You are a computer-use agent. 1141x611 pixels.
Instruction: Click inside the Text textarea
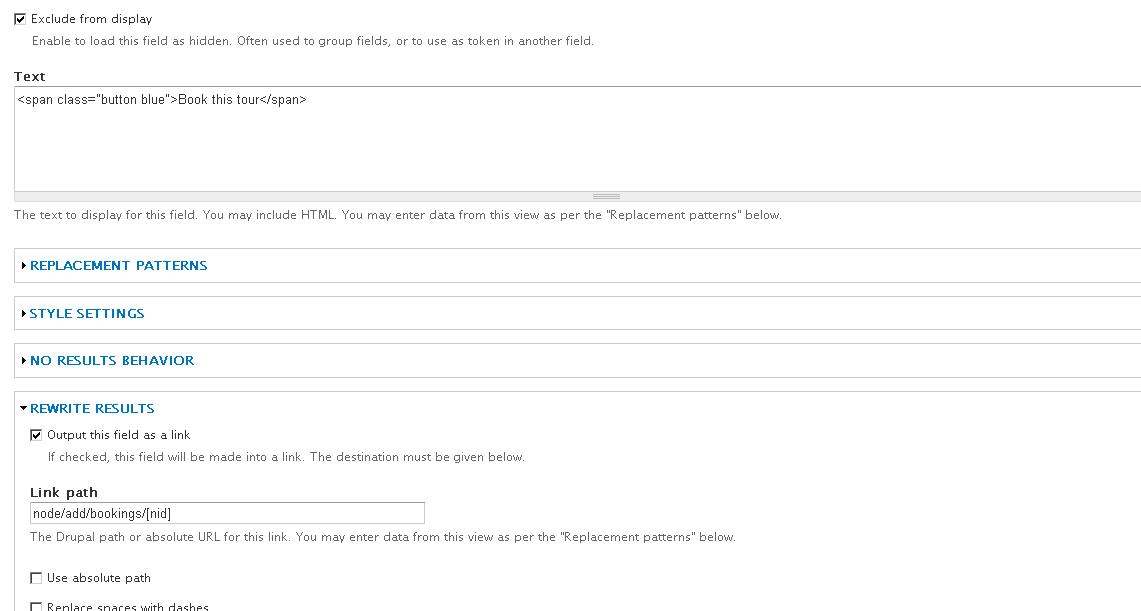coord(578,139)
